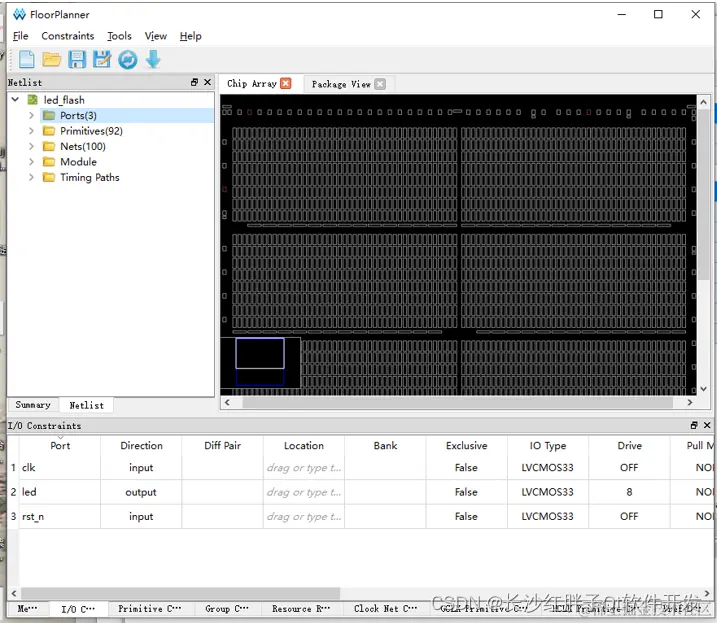Open the Group Constraints tab

[x=227, y=608]
